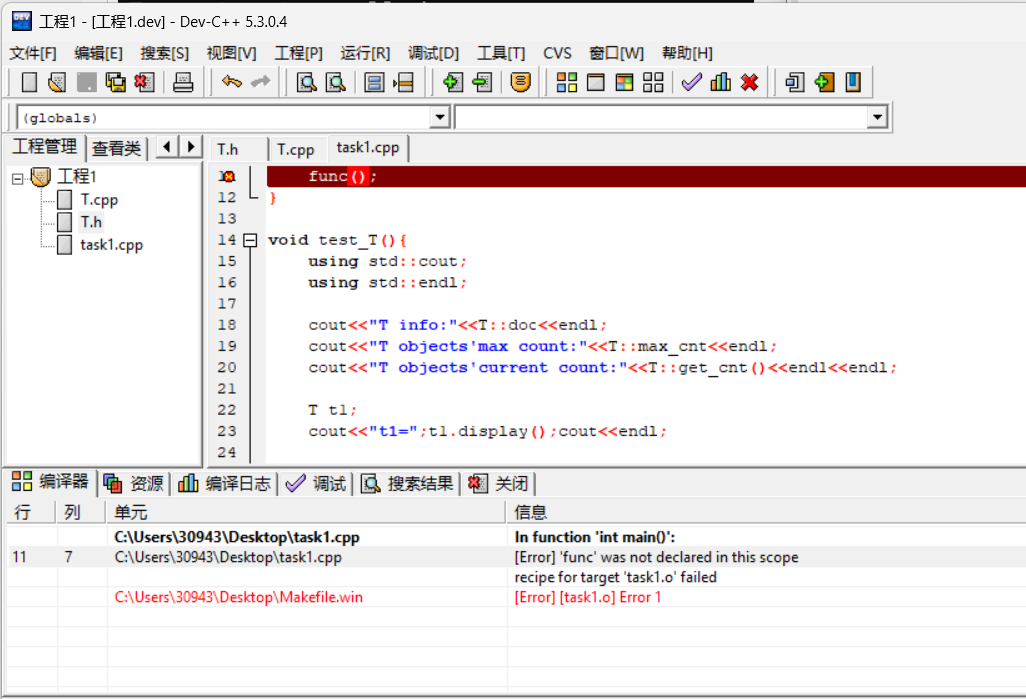This screenshot has height=699, width=1026.
Task: Select task1.cpp in the project tree
Action: tap(111, 245)
